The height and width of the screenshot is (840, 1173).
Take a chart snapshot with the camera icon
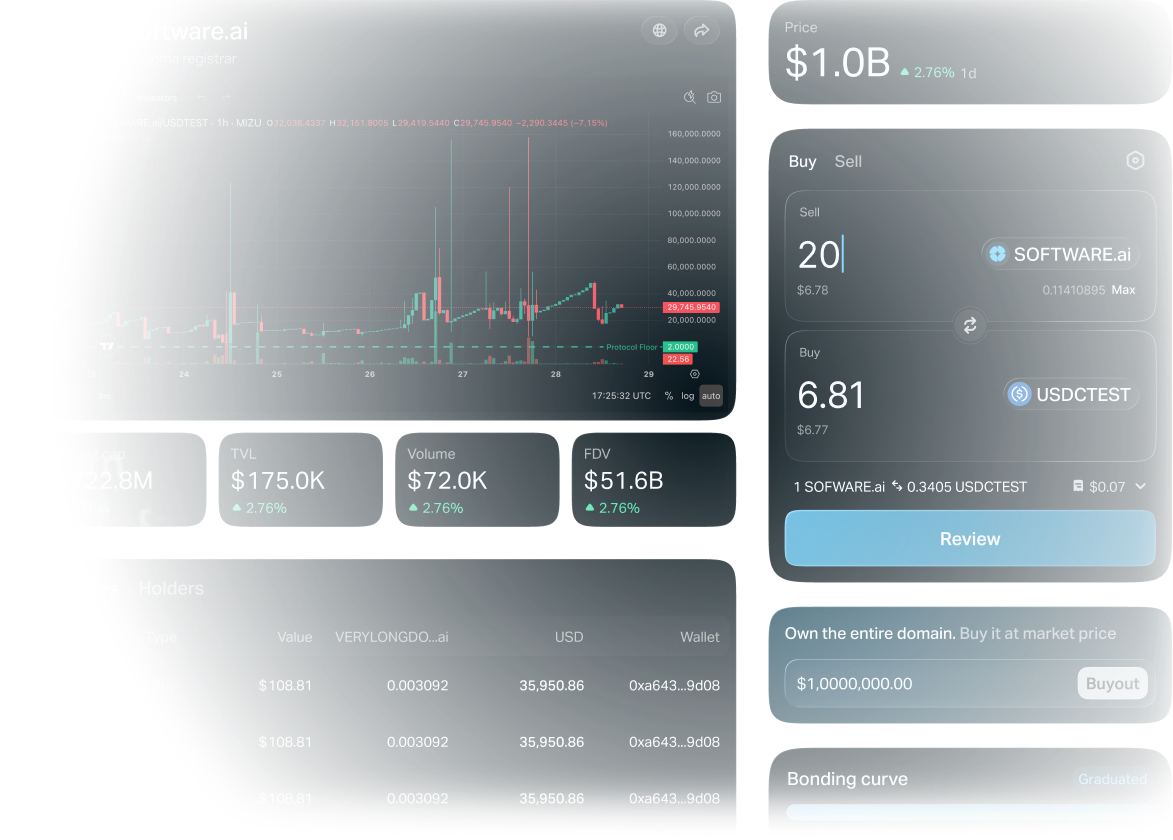pyautogui.click(x=714, y=96)
